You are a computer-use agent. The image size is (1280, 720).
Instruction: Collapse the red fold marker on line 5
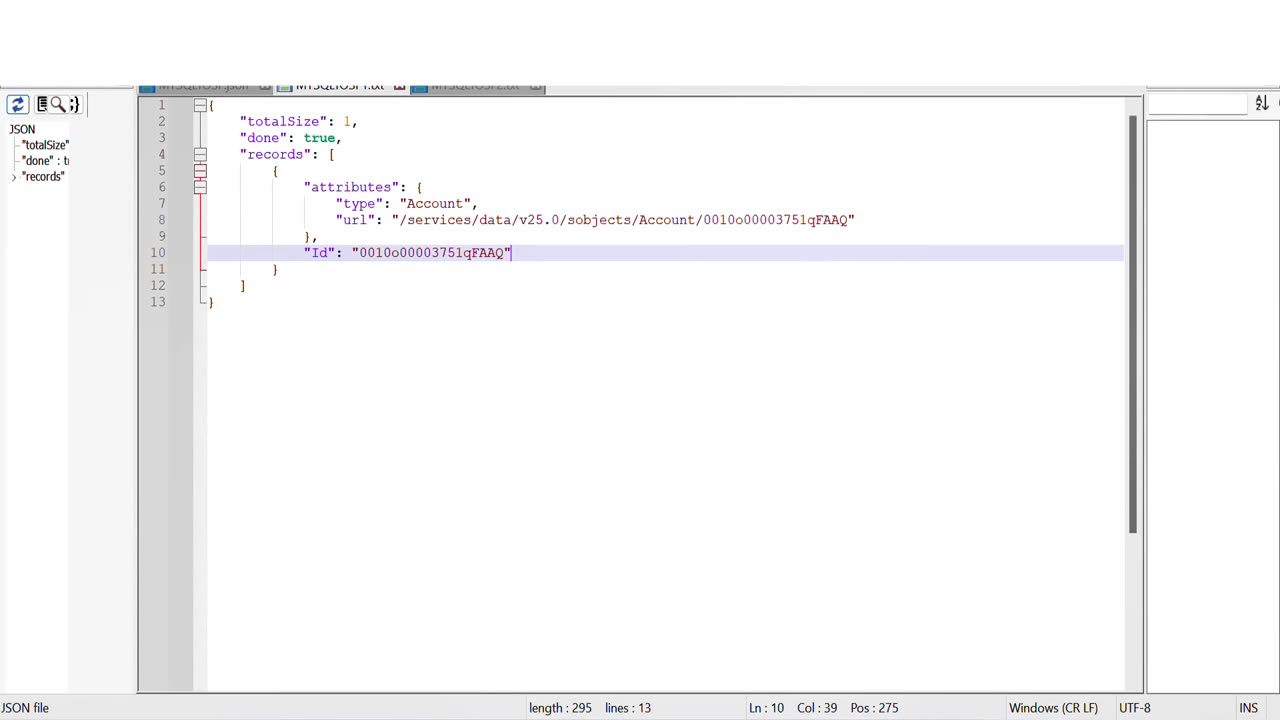pos(200,171)
